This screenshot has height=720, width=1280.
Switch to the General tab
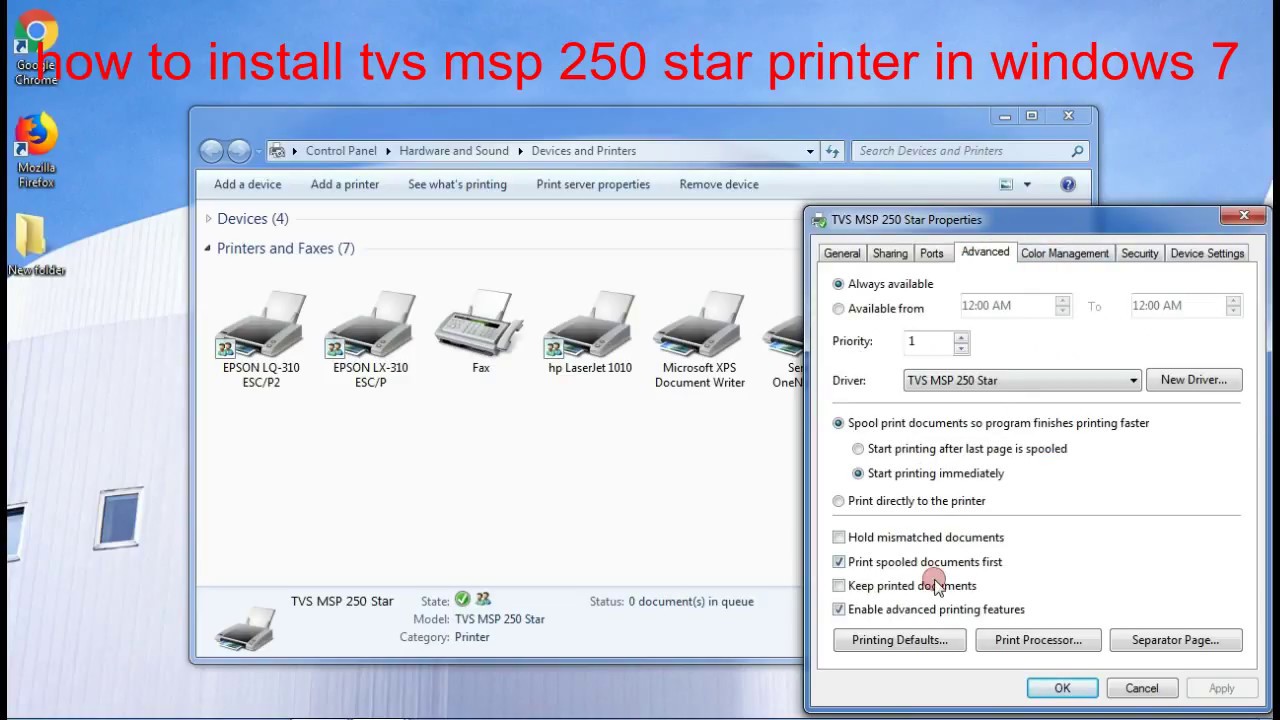[x=842, y=254]
